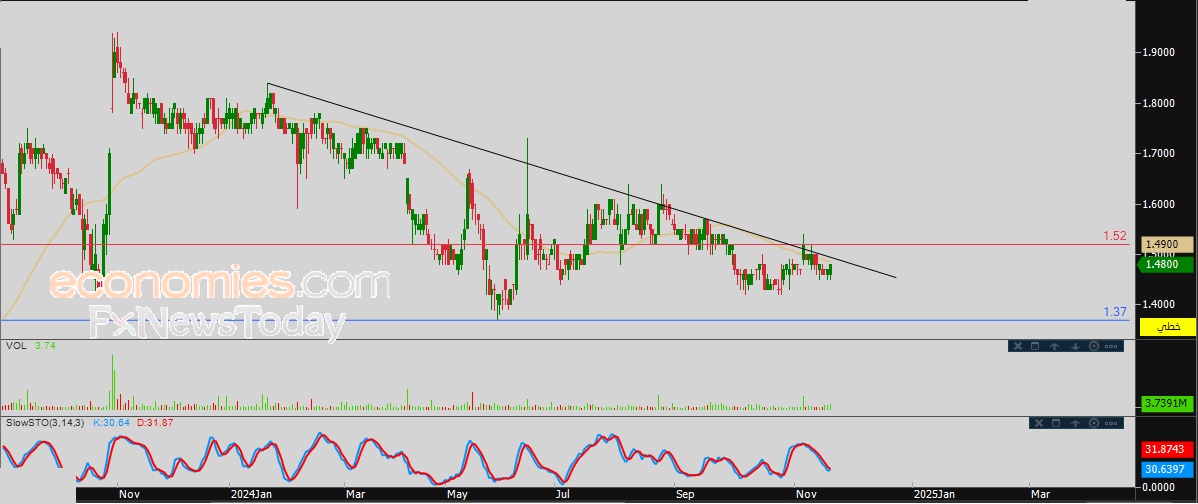Maximize the SlowSTO indicator panel

click(1056, 423)
